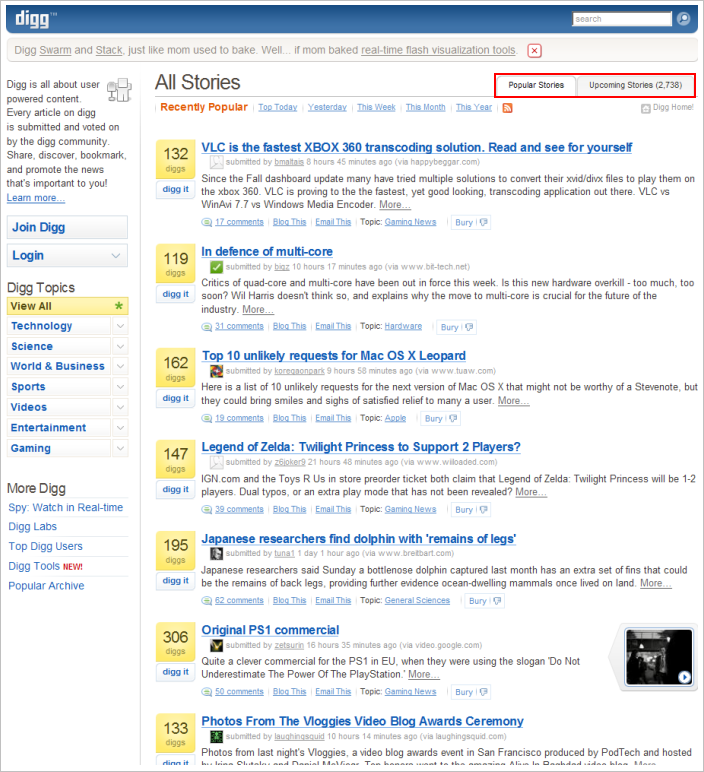Select This Month filter
Screen dimensions: 704x772
[x=425, y=107]
